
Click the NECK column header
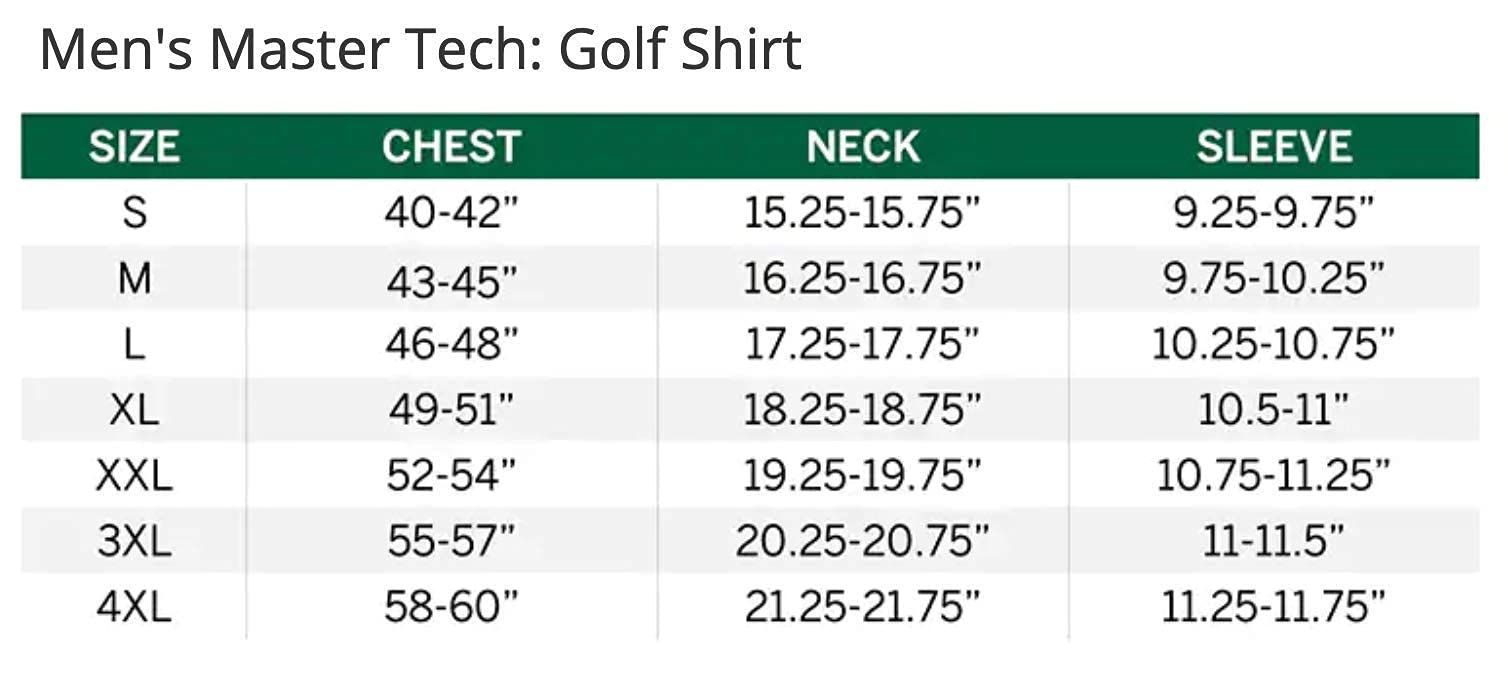point(863,147)
